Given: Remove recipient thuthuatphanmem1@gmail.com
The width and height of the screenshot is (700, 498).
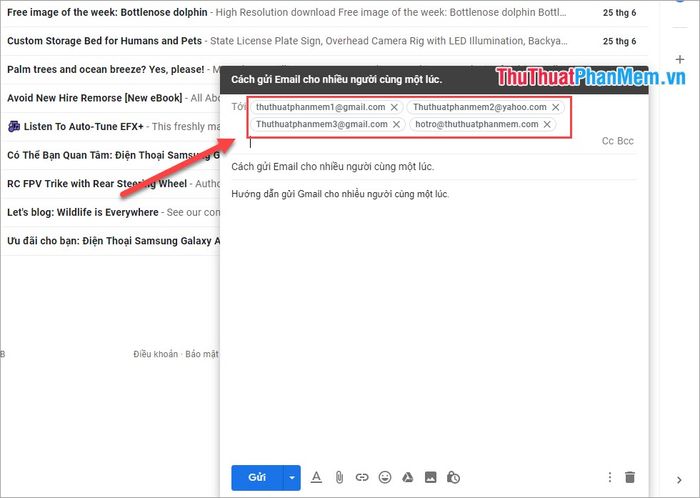Looking at the screenshot, I should (394, 107).
